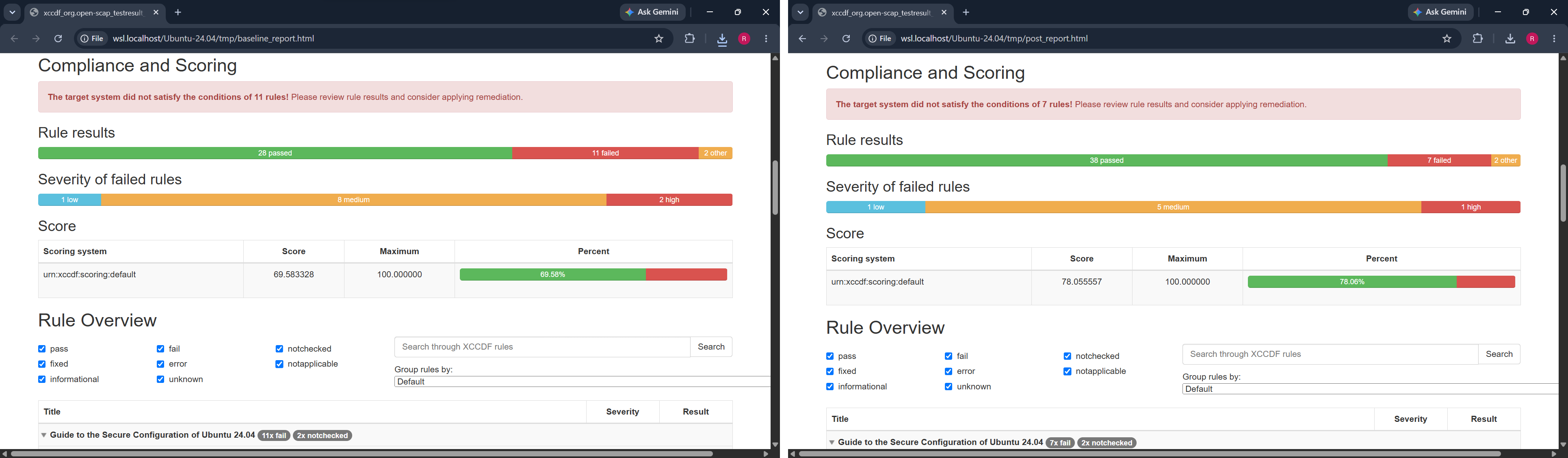The width and height of the screenshot is (1568, 458).
Task: Open Chrome menu in baseline window
Action: click(767, 39)
